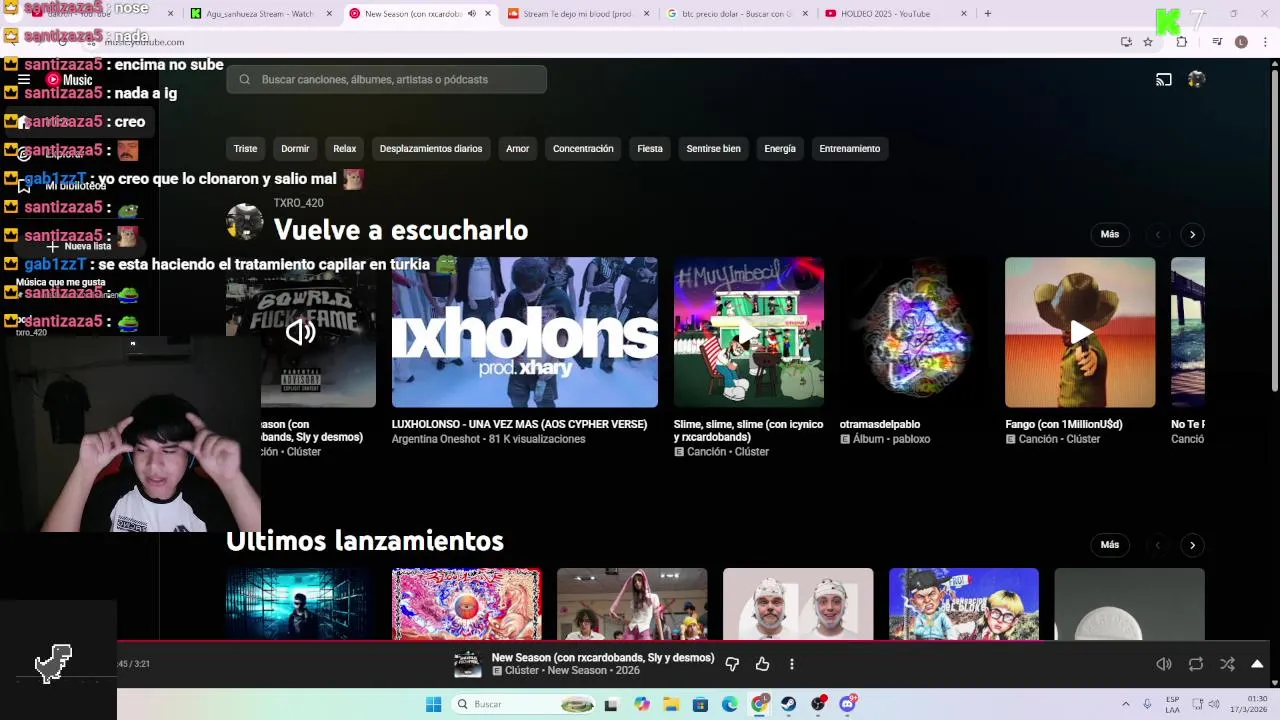Open YouTube Music hamburger guide menu
This screenshot has height=720, width=1280.
[x=23, y=80]
